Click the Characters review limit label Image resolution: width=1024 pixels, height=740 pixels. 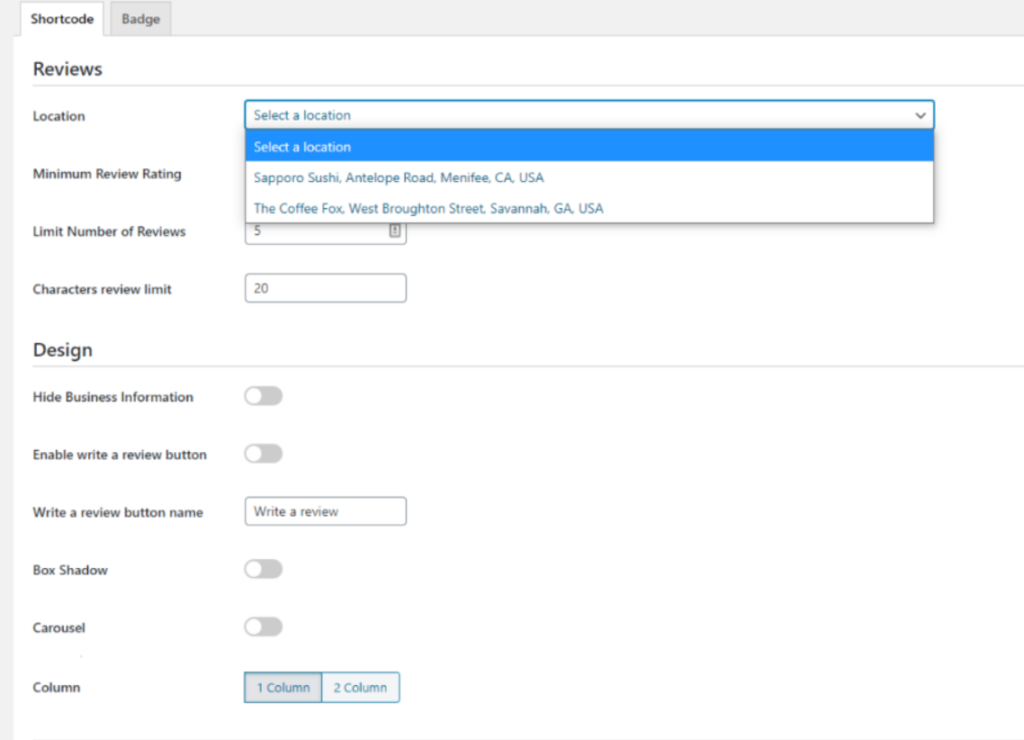coord(102,289)
